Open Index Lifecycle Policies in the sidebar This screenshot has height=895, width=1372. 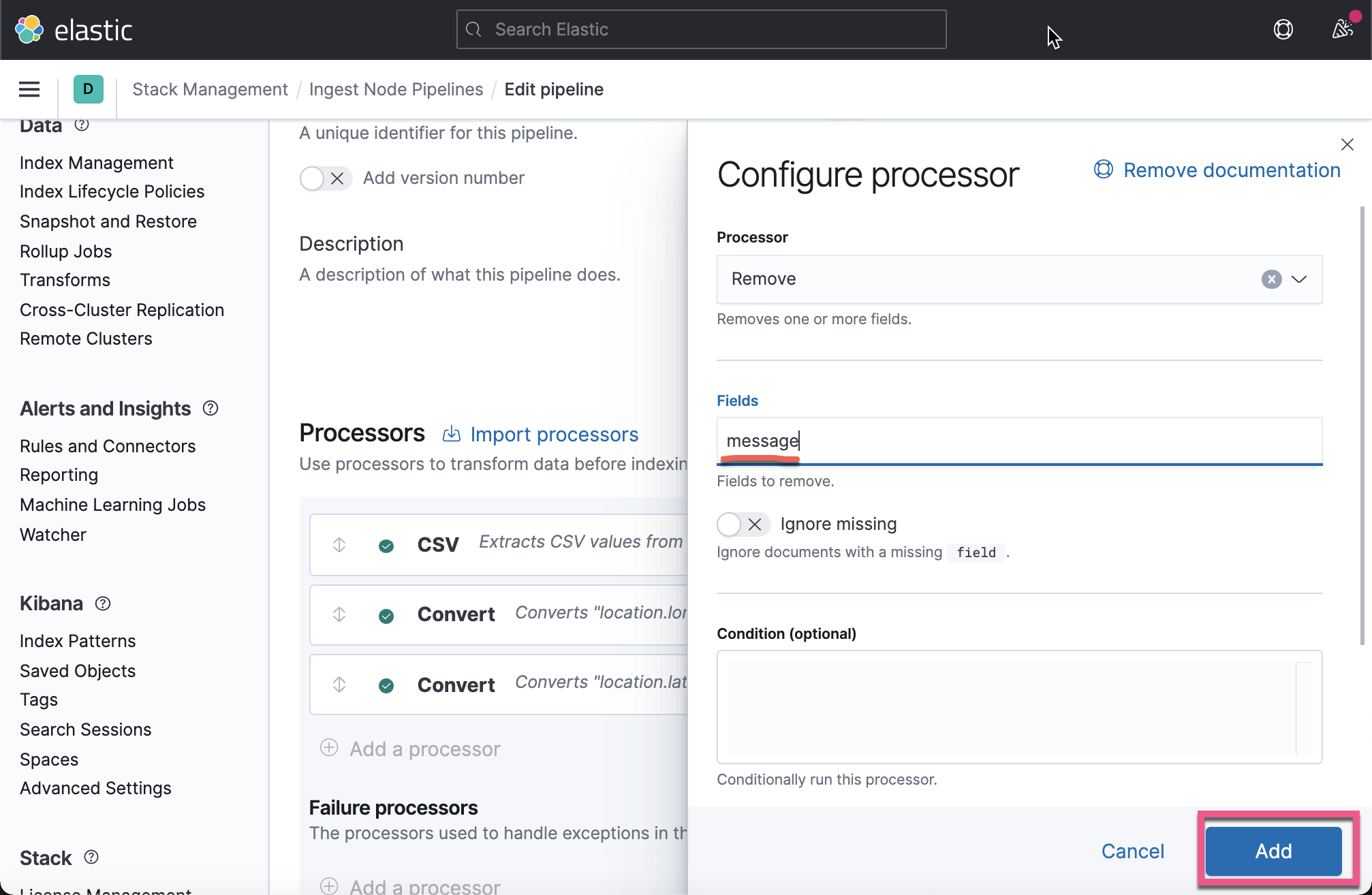click(112, 191)
